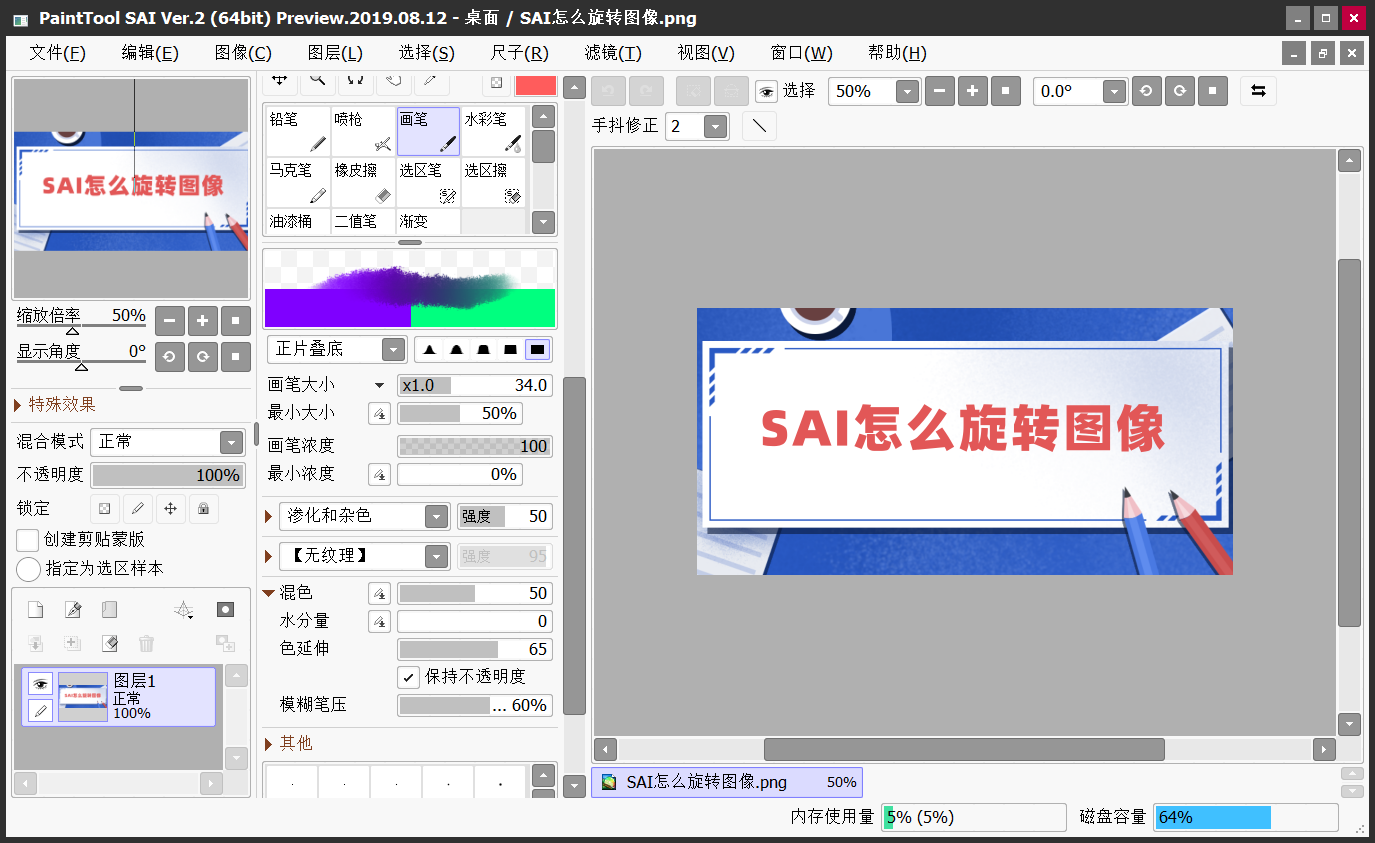Select the 画笔 brush tool

tap(428, 131)
